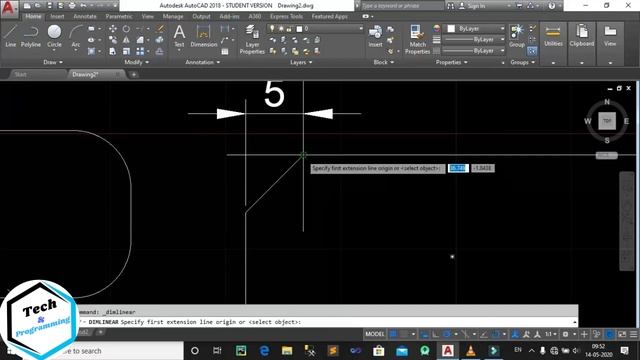Open the Utilities measure panel
The width and height of the screenshot is (640, 360).
[x=553, y=36]
